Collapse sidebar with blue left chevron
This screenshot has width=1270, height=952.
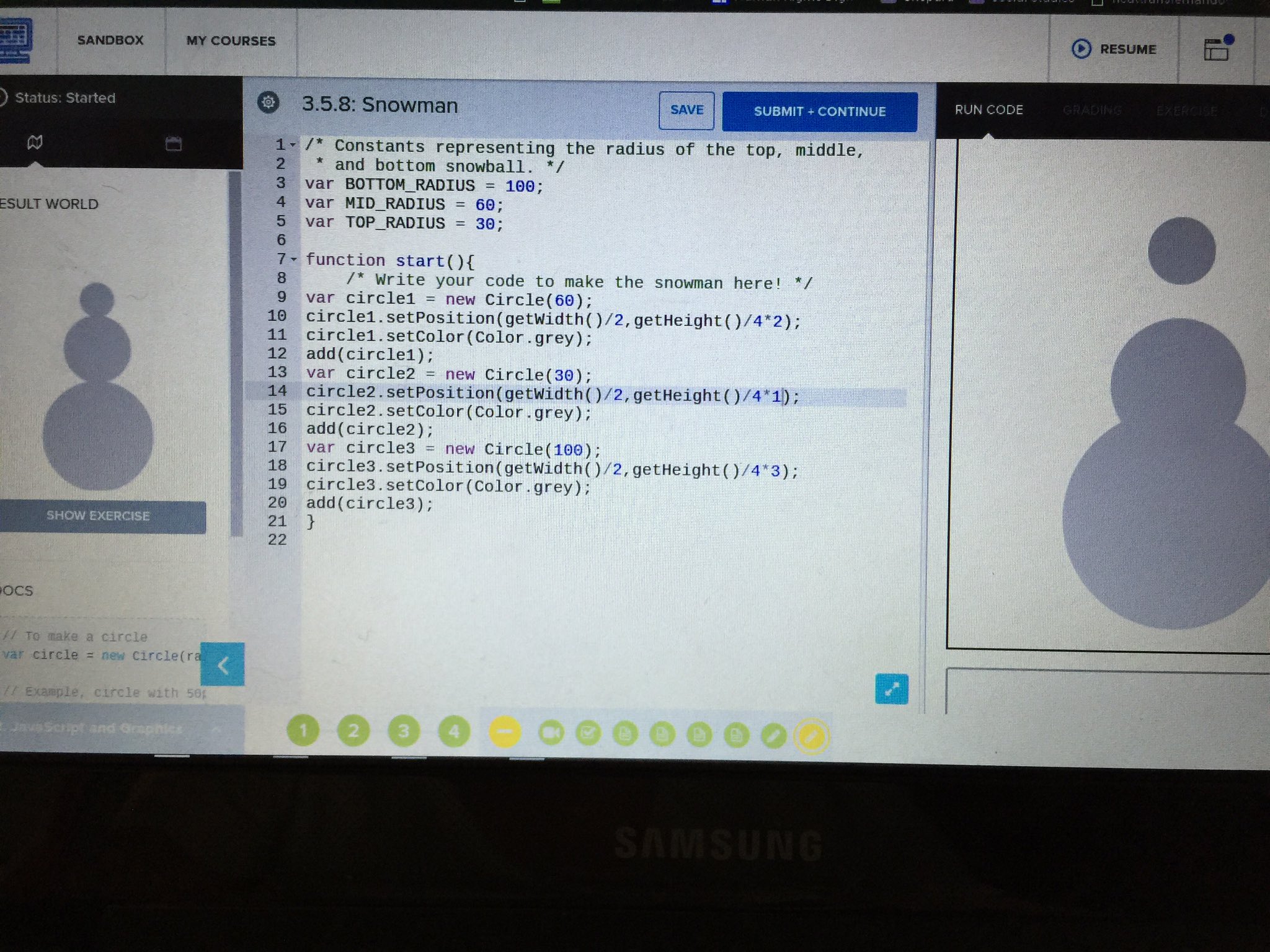coord(223,665)
